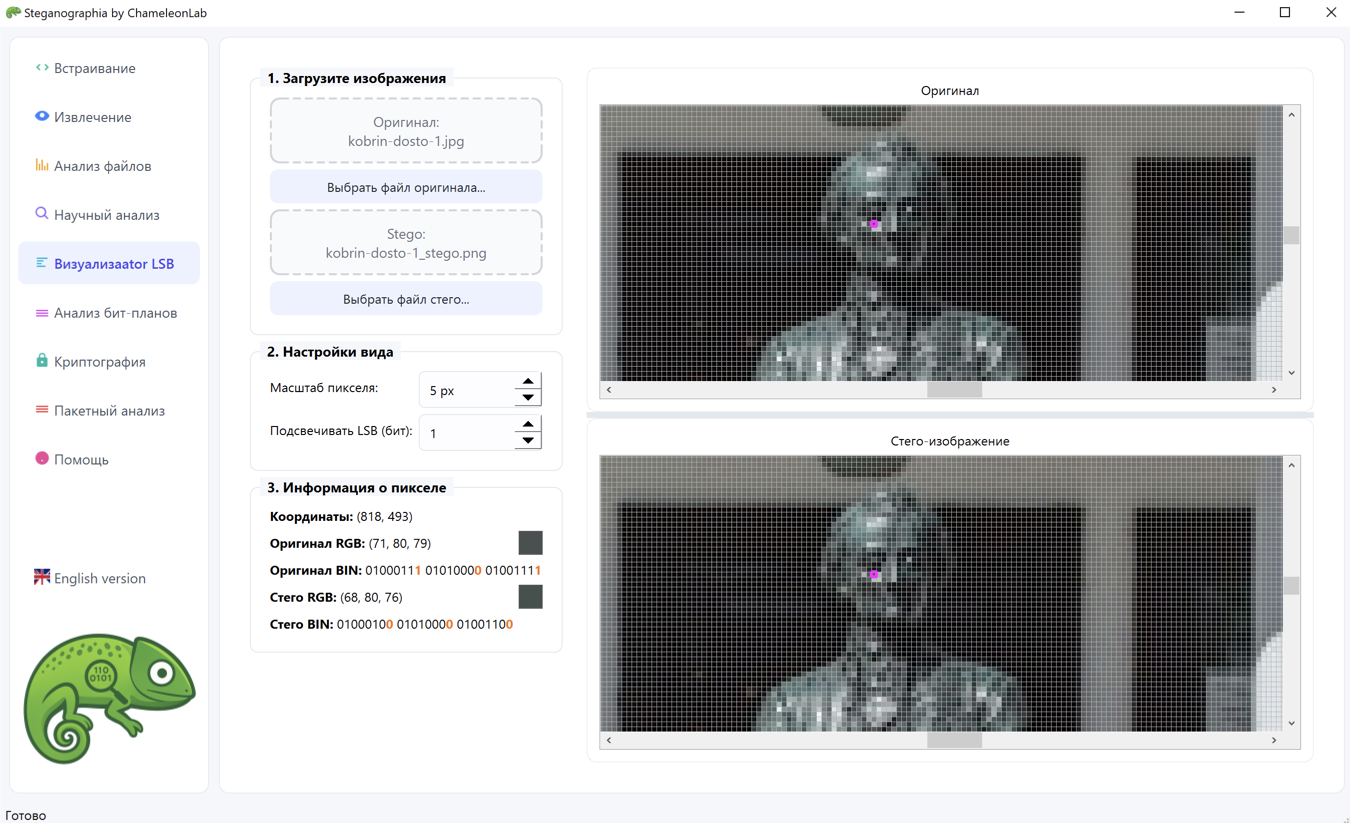Click the magenta pixel in Оригинал image
This screenshot has height=823, width=1351.
tap(874, 225)
